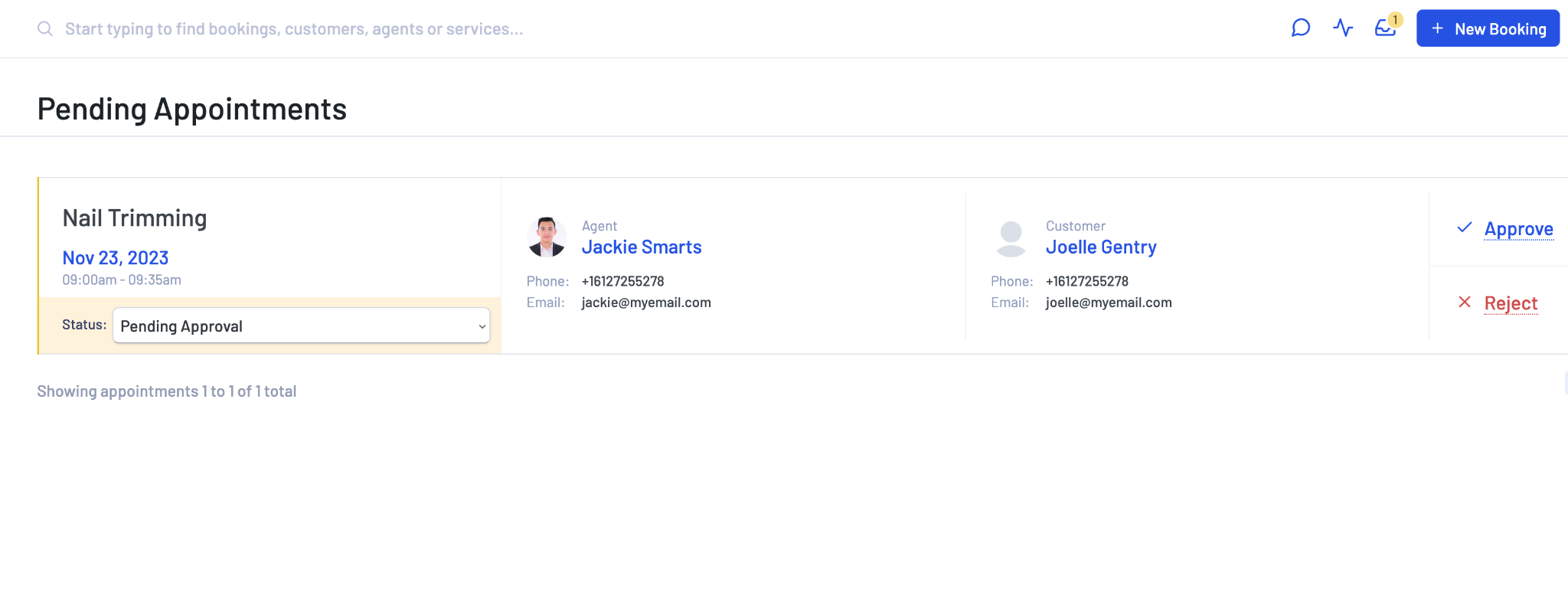Viewport: 1568px width, 589px height.
Task: Open customer Joelle Gentry profile link
Action: 1101,247
